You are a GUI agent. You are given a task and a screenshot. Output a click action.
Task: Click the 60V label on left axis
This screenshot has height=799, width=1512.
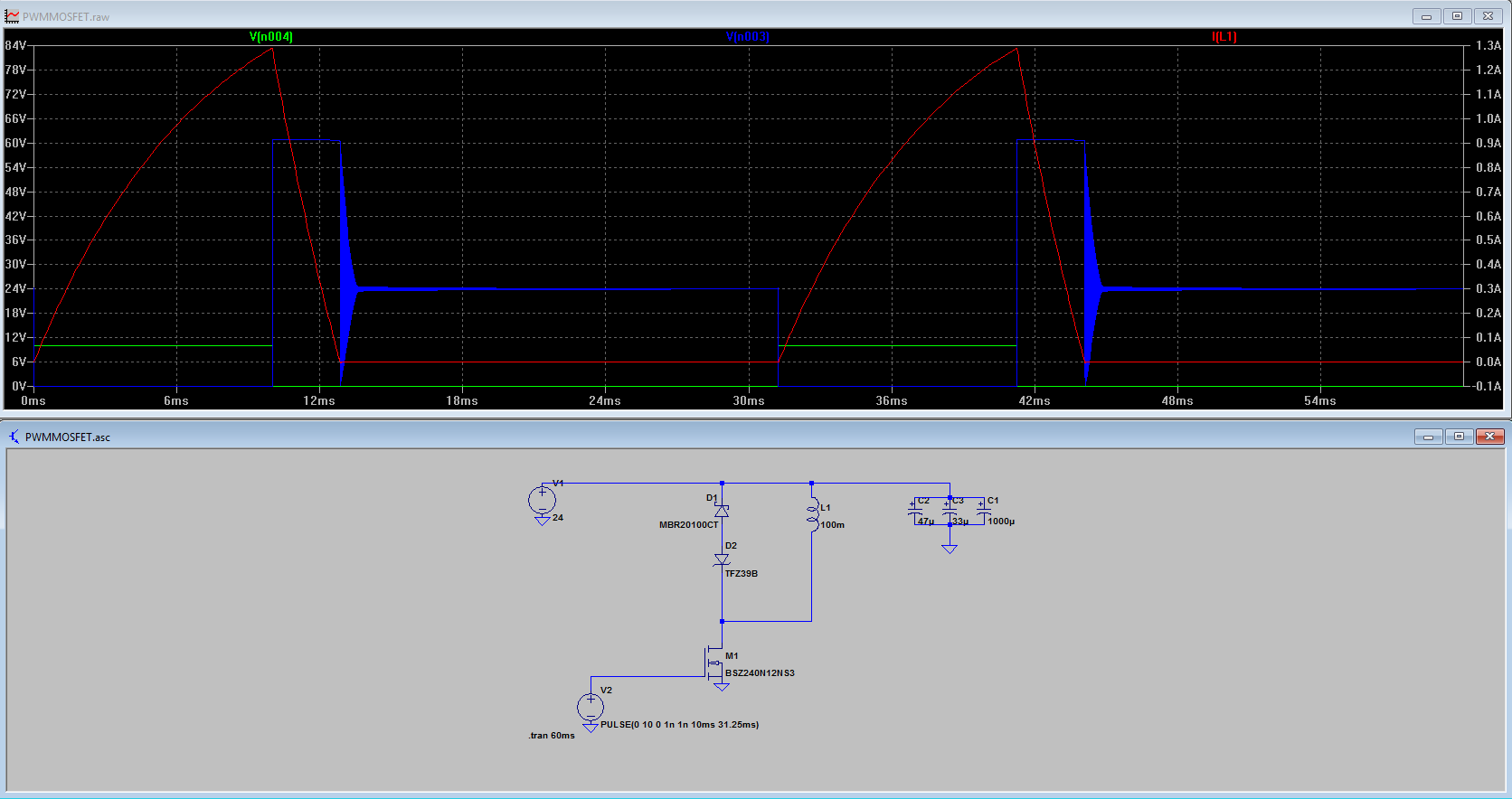[16, 143]
